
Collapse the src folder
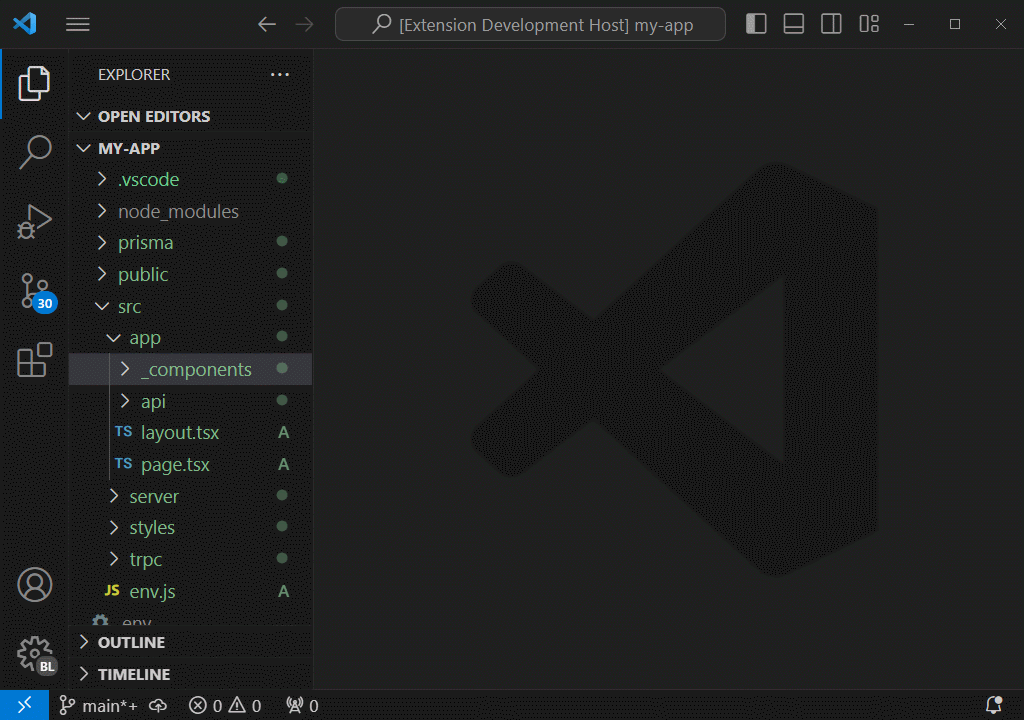click(191, 306)
